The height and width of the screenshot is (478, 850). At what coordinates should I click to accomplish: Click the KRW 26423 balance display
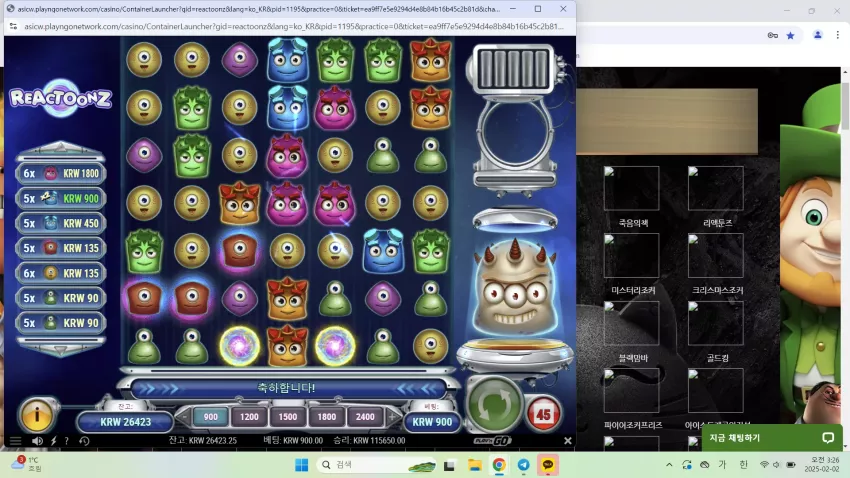pos(125,422)
